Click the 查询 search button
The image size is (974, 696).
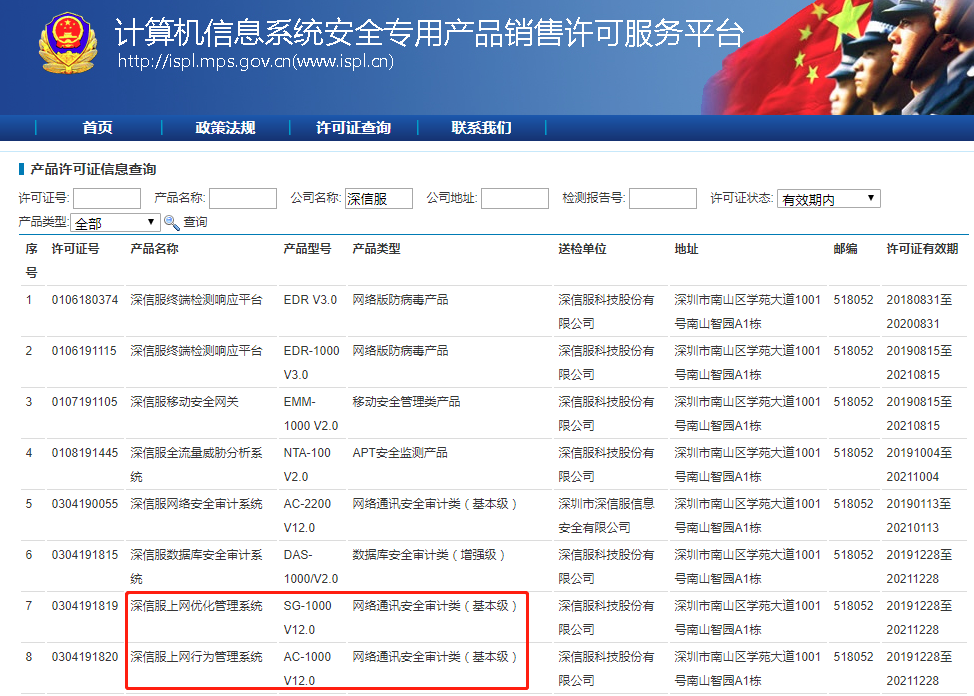(195, 222)
